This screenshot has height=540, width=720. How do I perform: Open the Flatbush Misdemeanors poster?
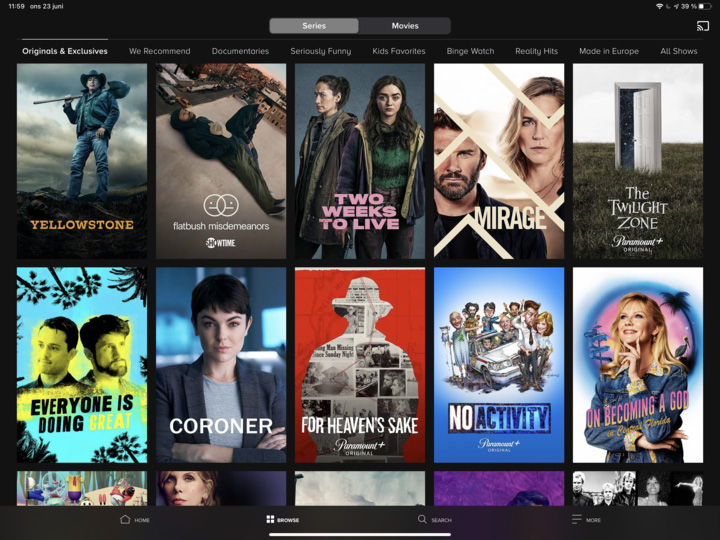tap(221, 161)
